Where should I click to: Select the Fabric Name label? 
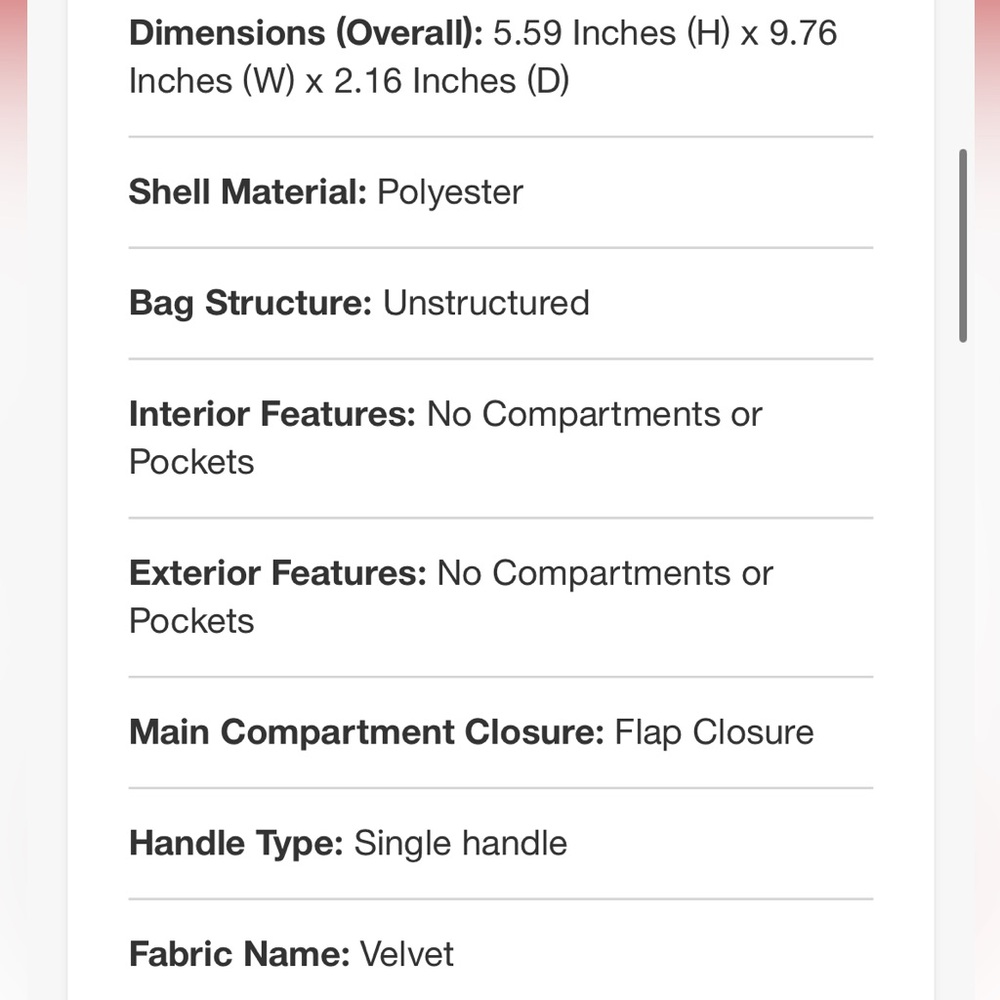coord(239,954)
